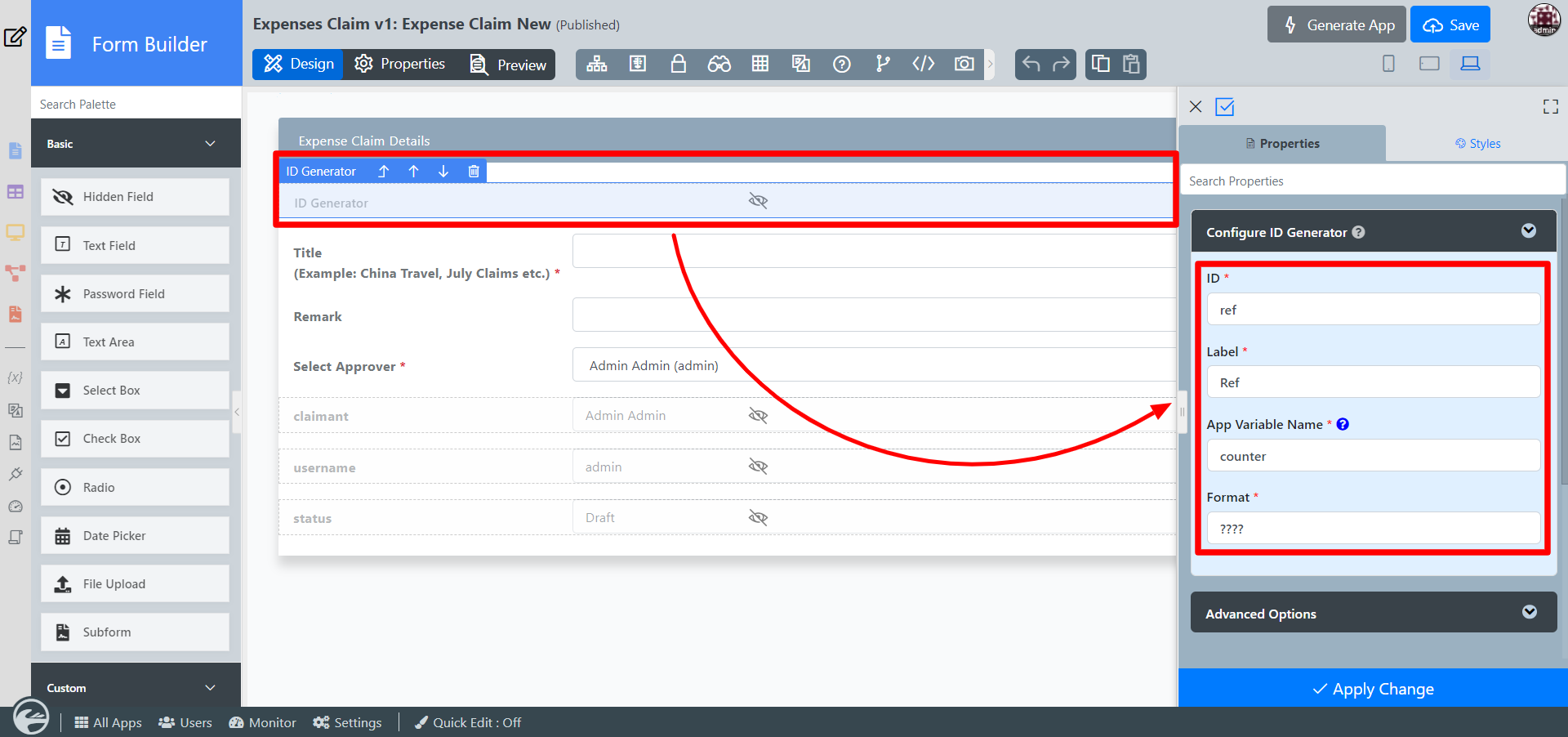Viewport: 1568px width, 737px height.
Task: Delete the ID Generator element
Action: (474, 171)
